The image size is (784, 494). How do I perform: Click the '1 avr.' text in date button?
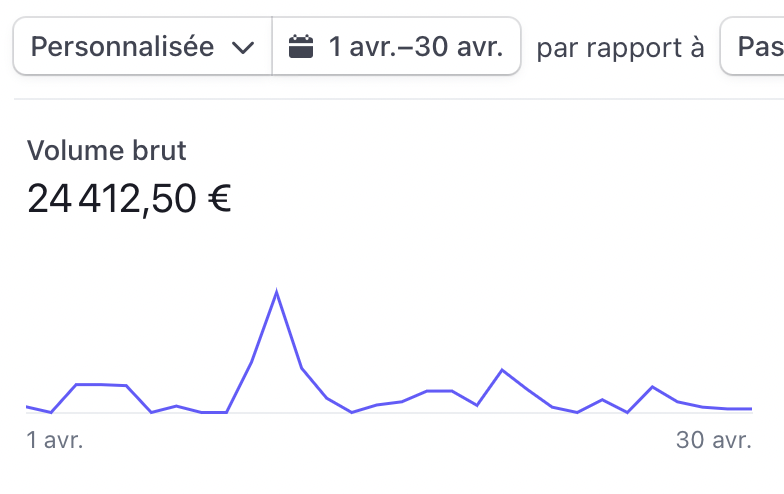[x=359, y=47]
